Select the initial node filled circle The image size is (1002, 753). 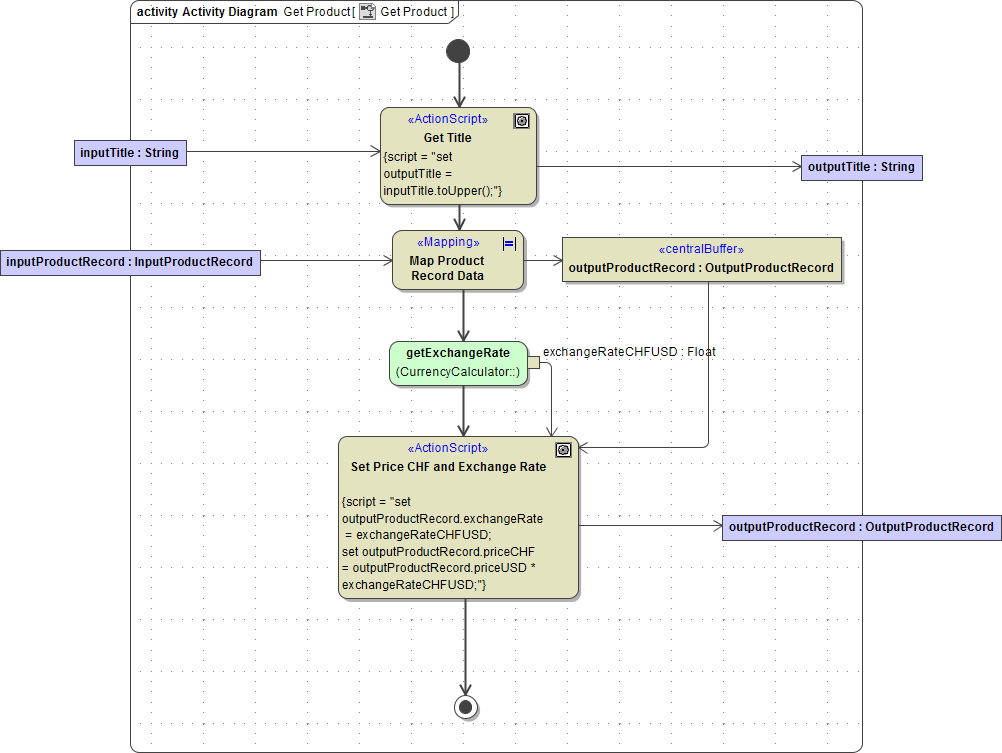(458, 50)
